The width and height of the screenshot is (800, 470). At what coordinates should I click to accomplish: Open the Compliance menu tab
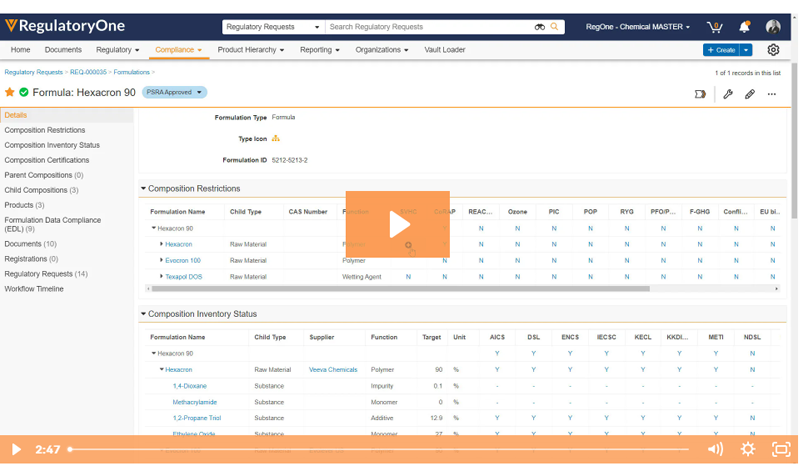click(x=178, y=49)
